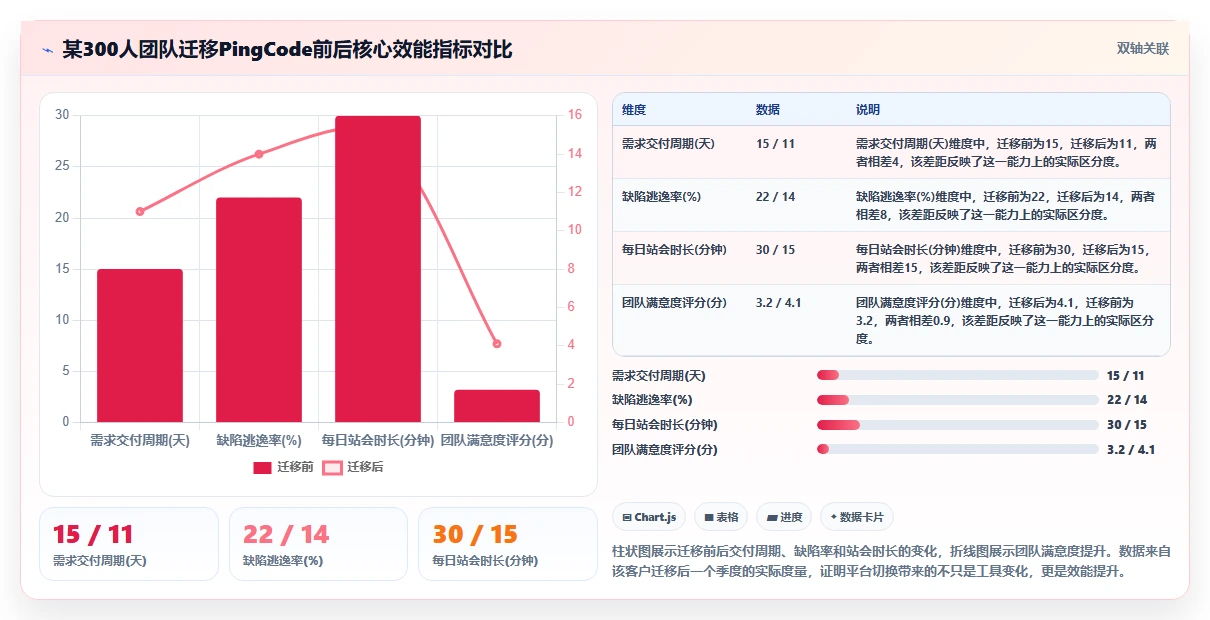Toggle the 迁移后 legend item
This screenshot has width=1210, height=620.
tap(353, 467)
